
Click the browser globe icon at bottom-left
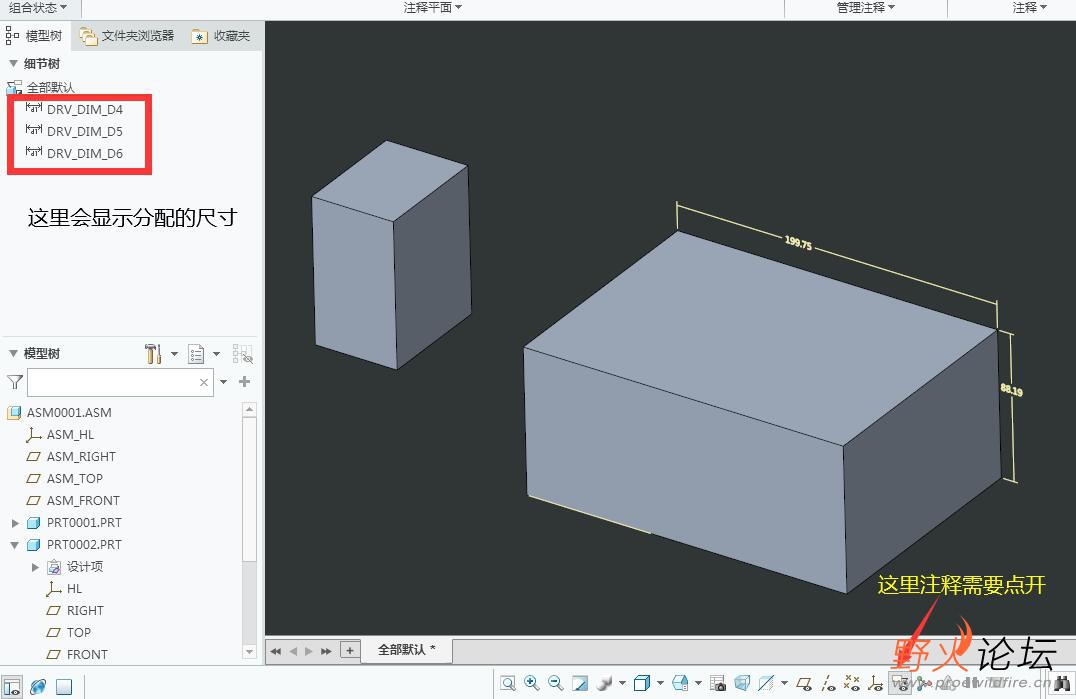(x=38, y=687)
